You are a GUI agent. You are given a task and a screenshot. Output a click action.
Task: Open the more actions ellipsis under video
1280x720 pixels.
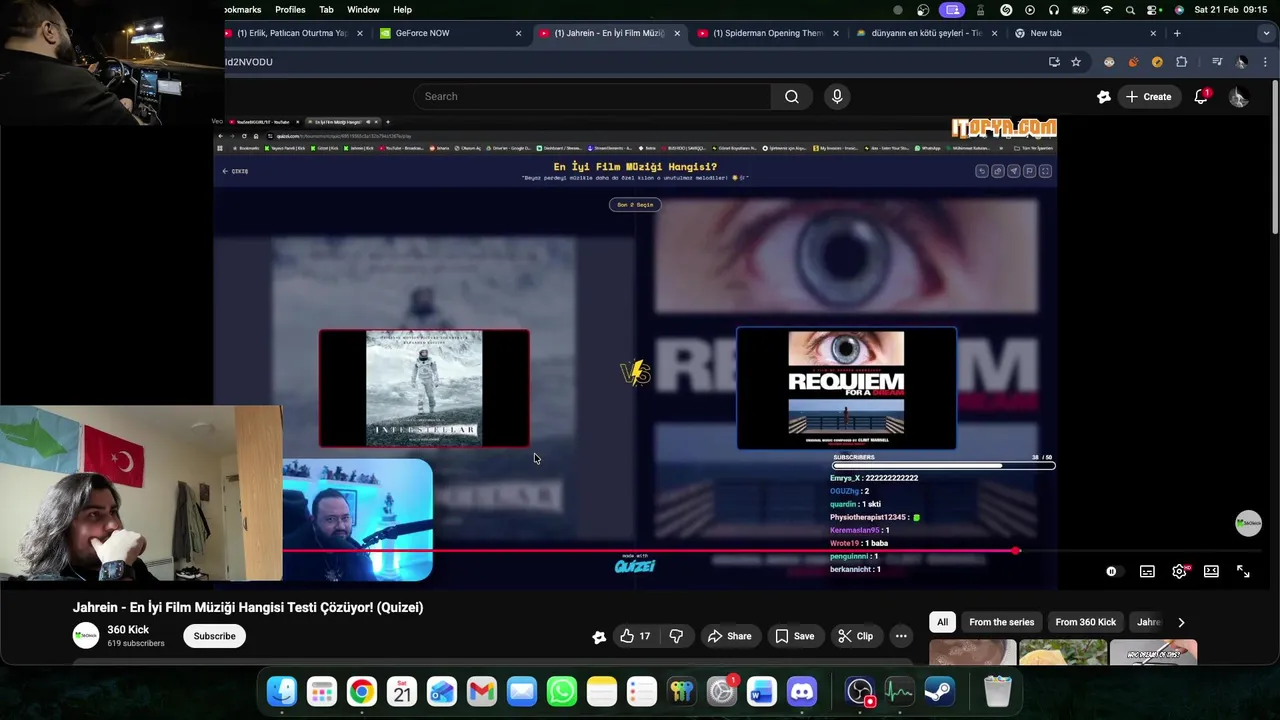coord(901,636)
